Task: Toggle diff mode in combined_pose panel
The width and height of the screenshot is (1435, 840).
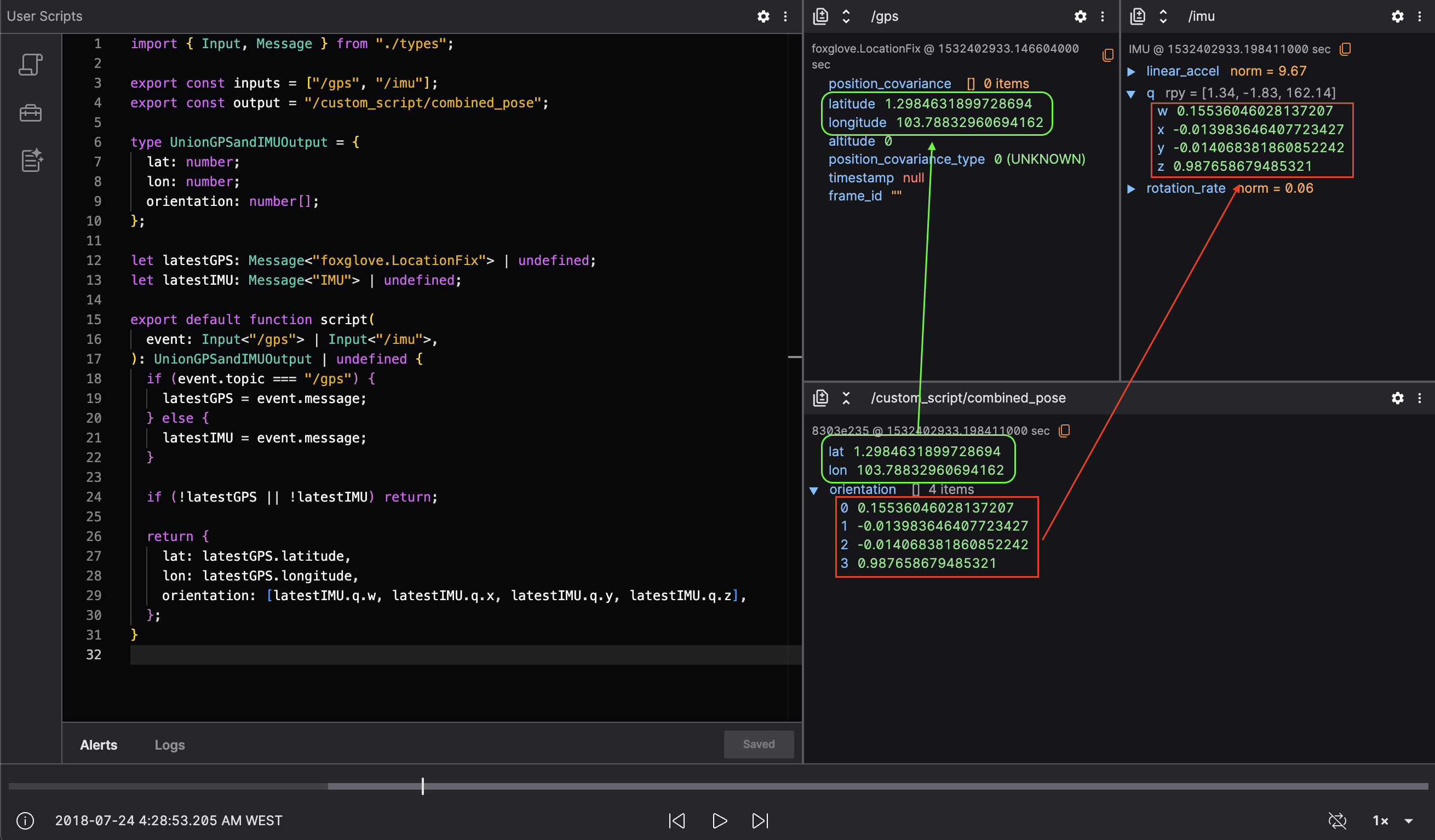Action: point(820,398)
